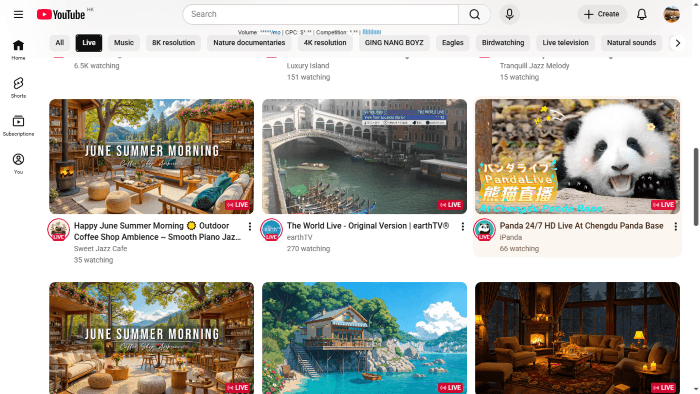Show more filter chips with right arrow
Viewport: 700px width, 394px height.
point(678,43)
